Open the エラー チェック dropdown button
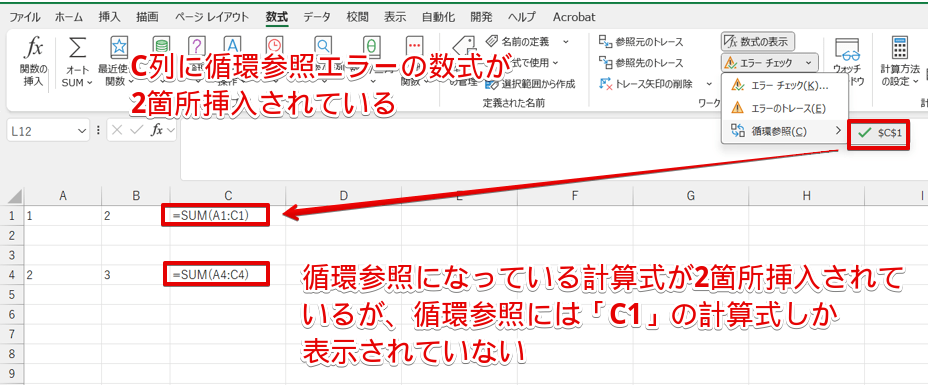Screen dimensions: 930x385 click(x=769, y=62)
